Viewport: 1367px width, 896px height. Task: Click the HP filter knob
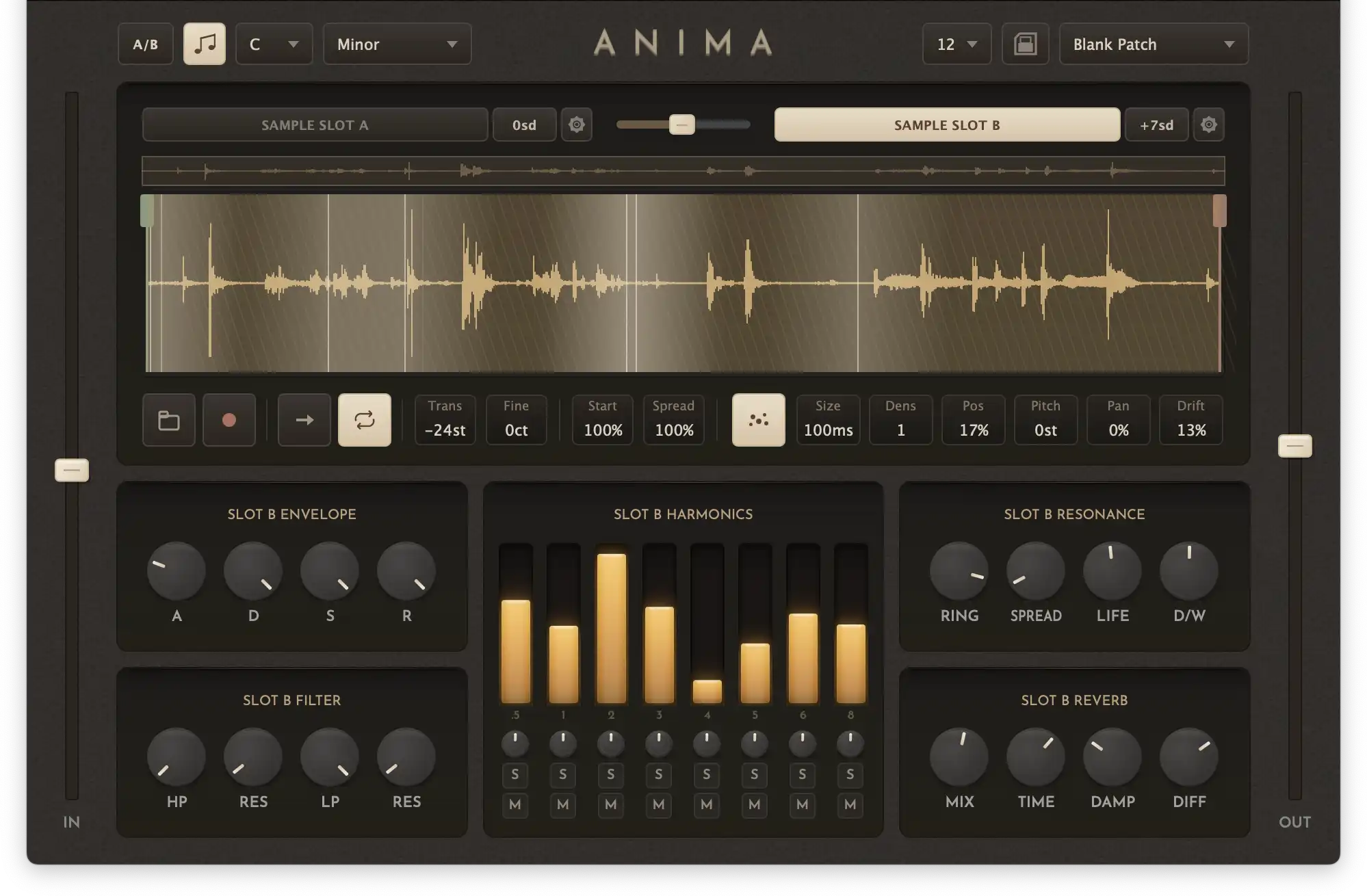177,757
